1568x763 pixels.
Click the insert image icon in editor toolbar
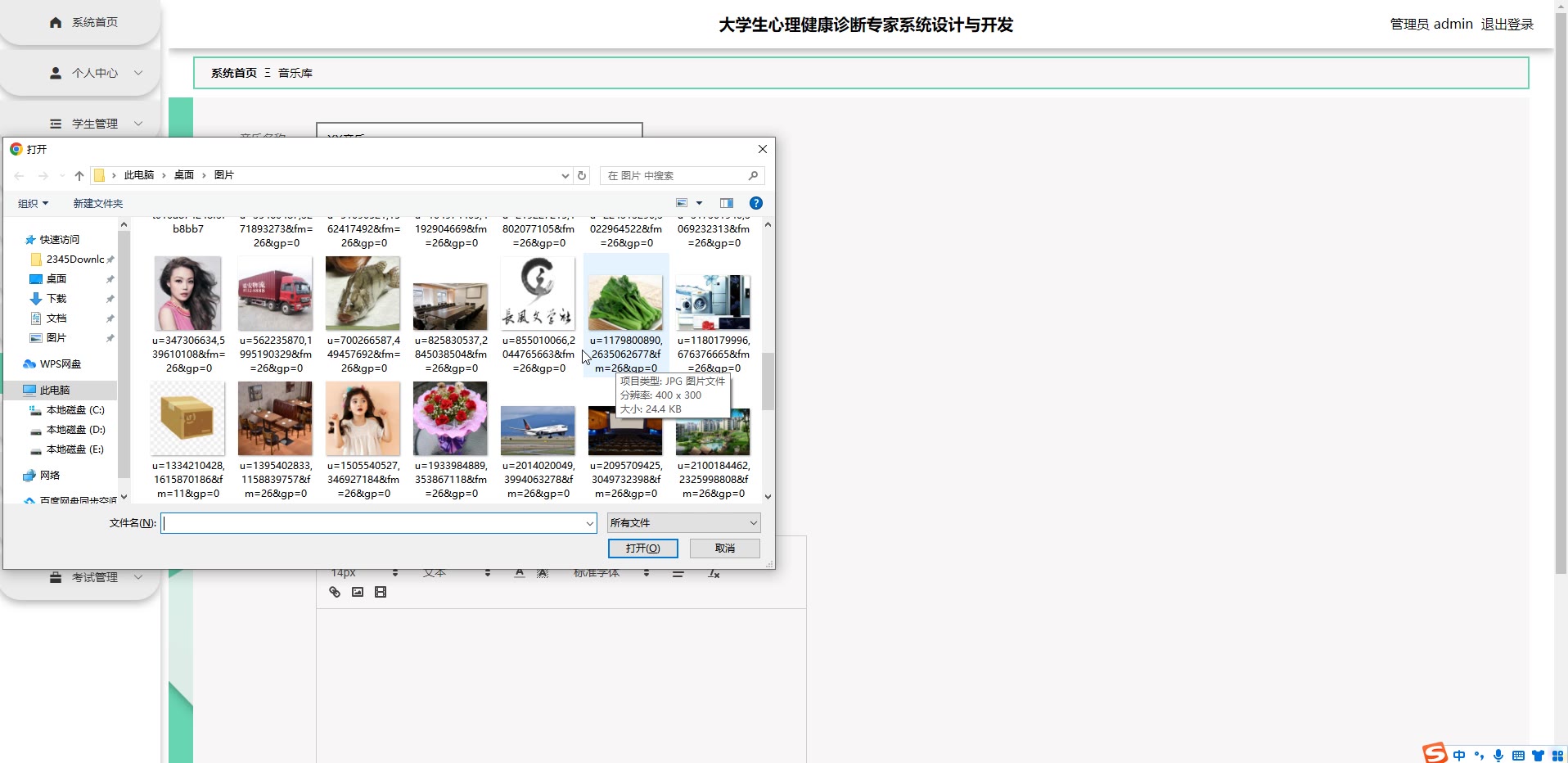point(358,592)
